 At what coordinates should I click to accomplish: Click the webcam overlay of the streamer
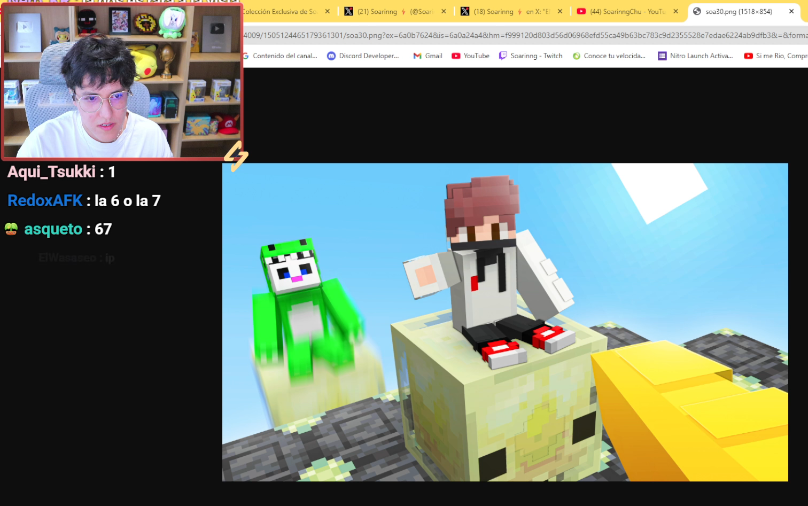(x=122, y=81)
